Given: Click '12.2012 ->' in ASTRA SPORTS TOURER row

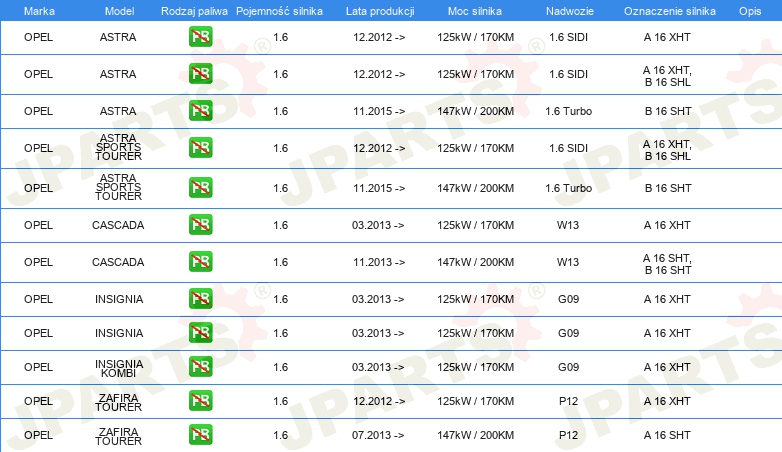Looking at the screenshot, I should pyautogui.click(x=379, y=148).
